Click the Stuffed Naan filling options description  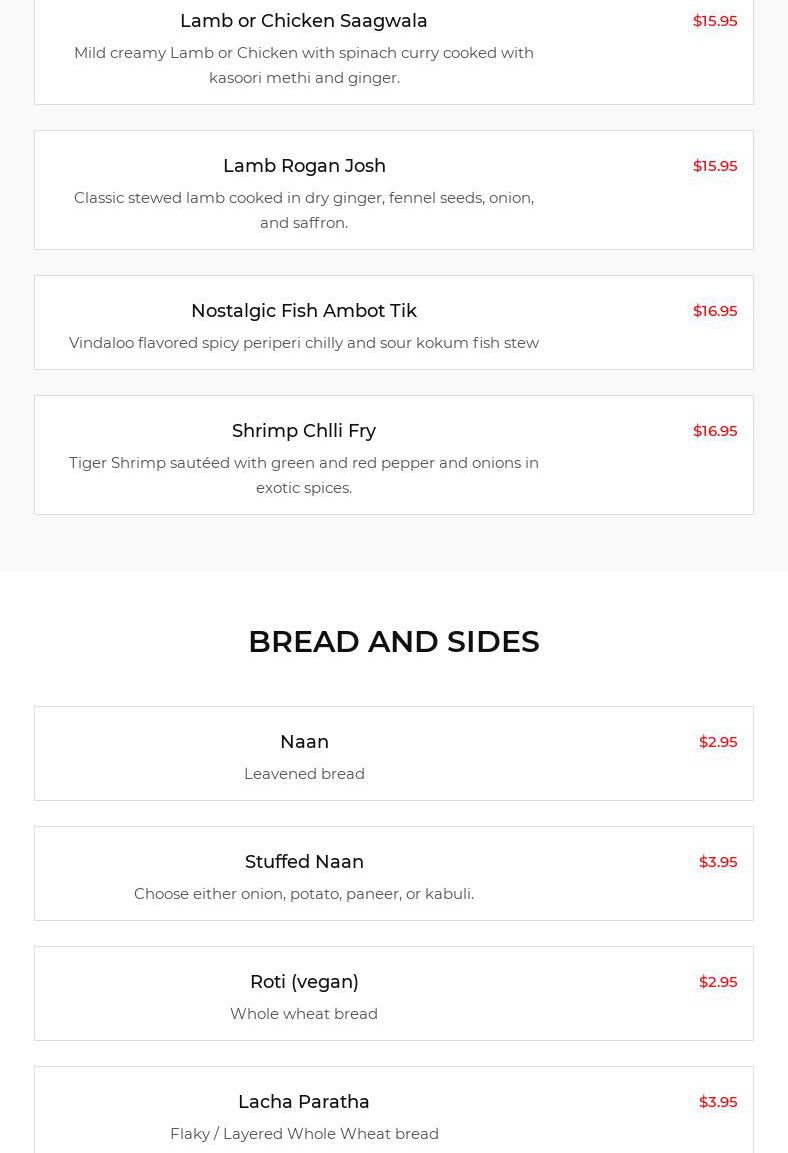click(x=304, y=894)
